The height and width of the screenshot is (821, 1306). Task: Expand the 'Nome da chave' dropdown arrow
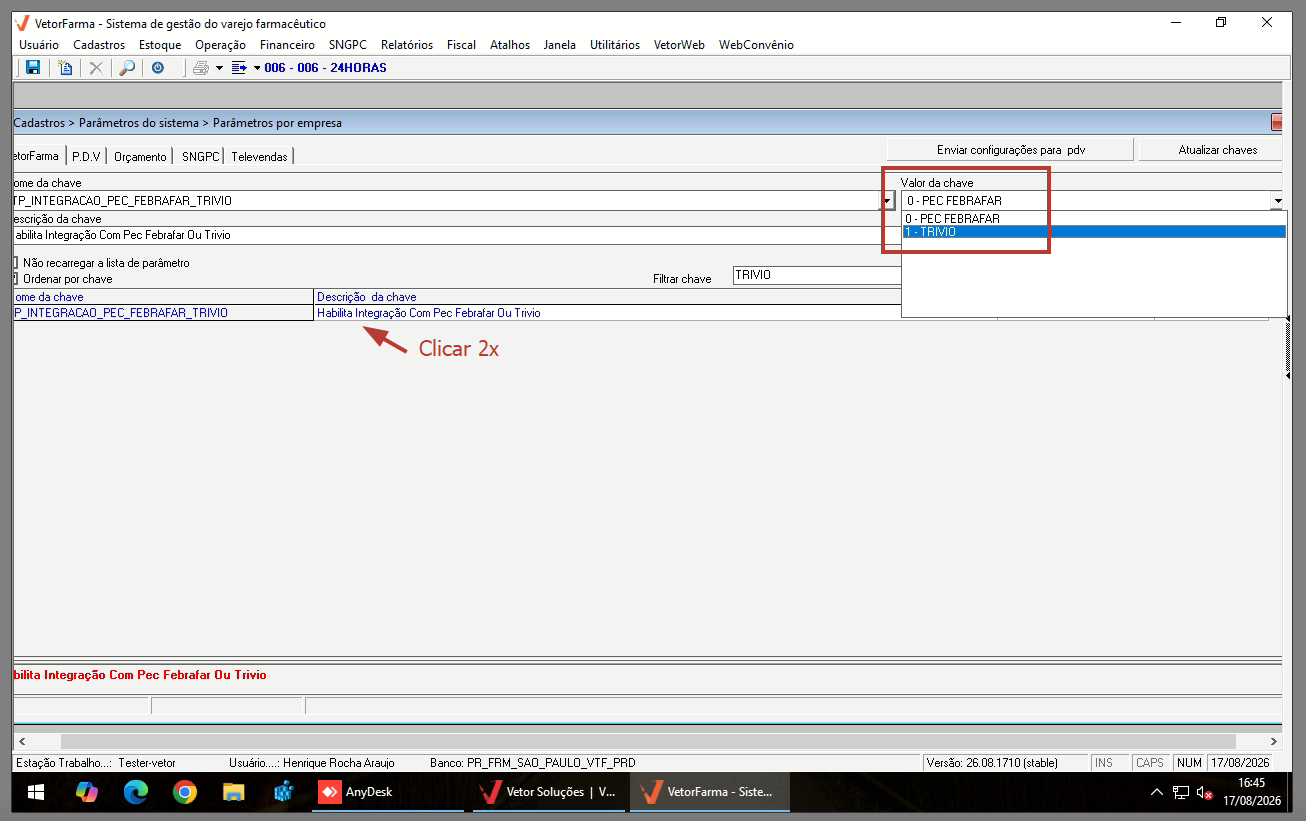pos(887,201)
